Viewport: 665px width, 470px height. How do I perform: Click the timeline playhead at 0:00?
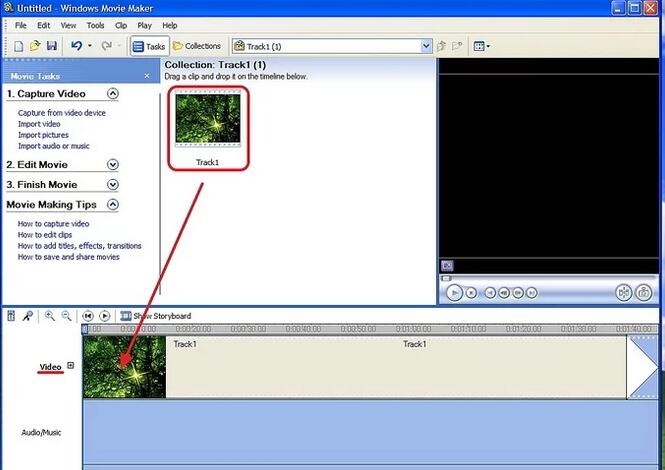coord(85,329)
